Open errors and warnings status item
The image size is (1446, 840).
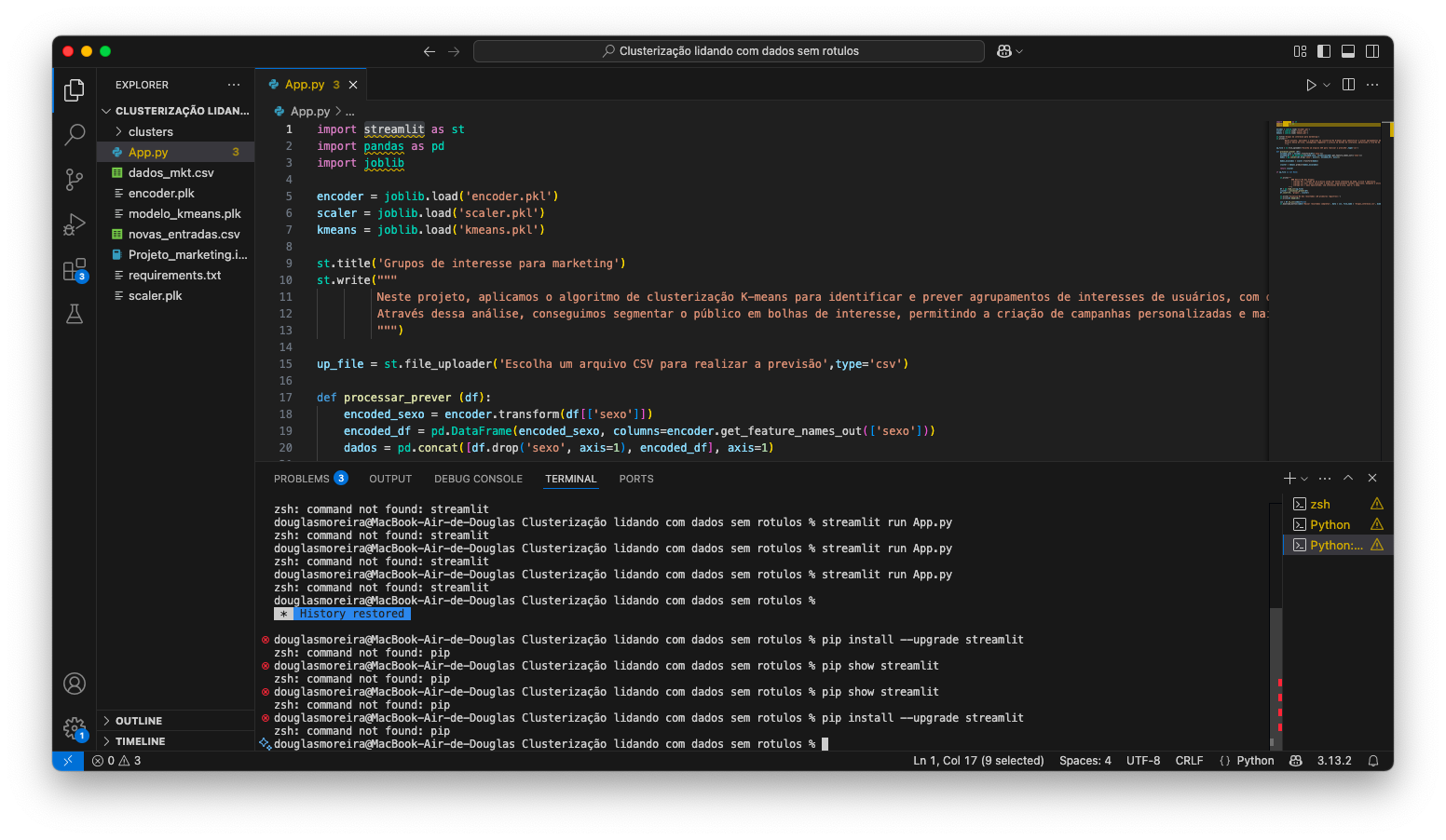116,761
